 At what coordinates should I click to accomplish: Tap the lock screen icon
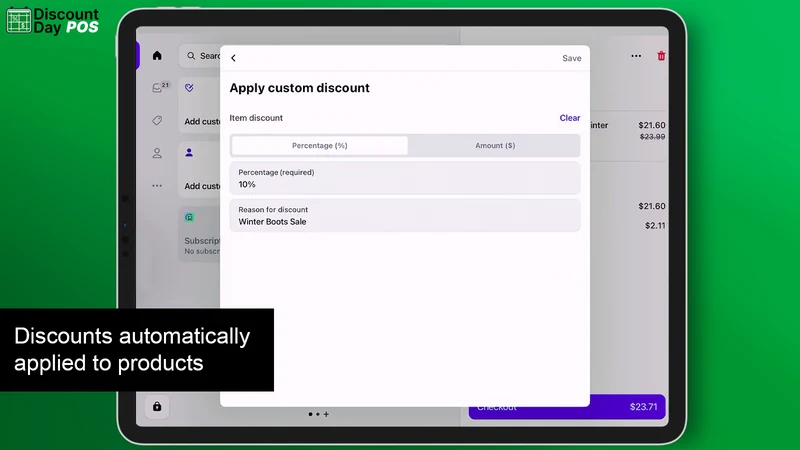pyautogui.click(x=157, y=407)
